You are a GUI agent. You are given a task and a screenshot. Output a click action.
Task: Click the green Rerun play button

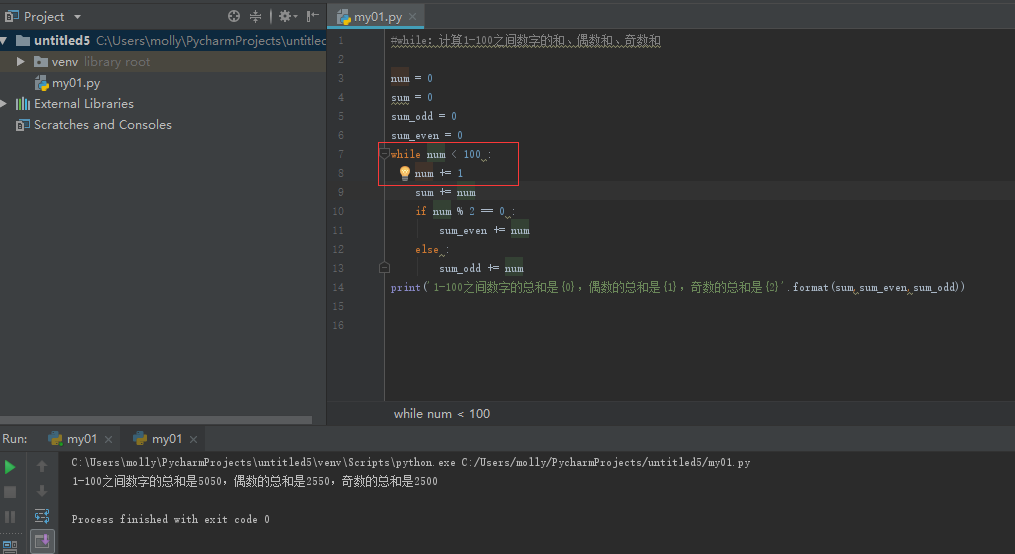(10, 467)
